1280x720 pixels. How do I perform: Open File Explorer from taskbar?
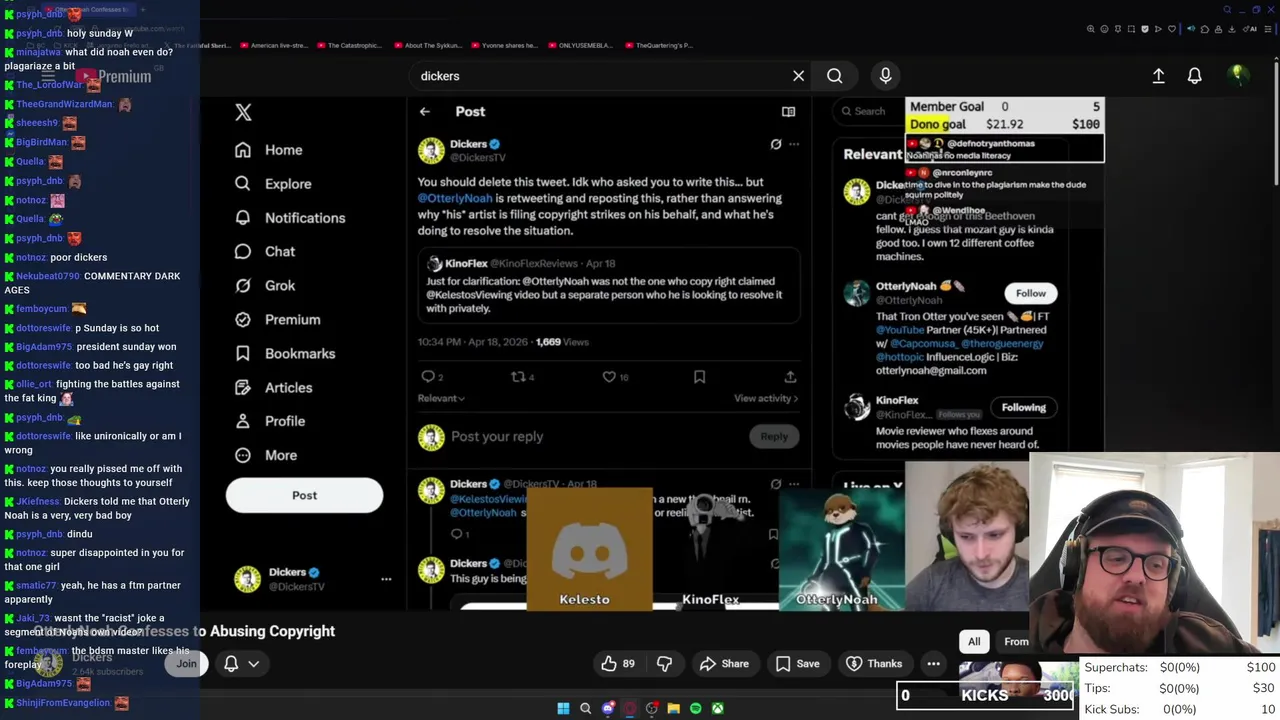click(x=673, y=708)
